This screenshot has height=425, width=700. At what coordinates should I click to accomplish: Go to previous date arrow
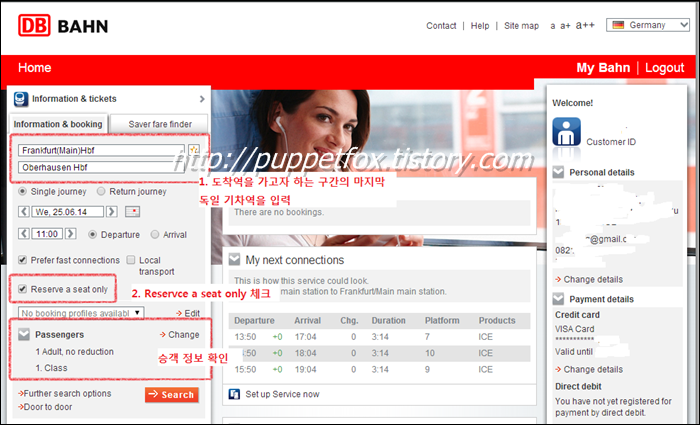click(24, 212)
